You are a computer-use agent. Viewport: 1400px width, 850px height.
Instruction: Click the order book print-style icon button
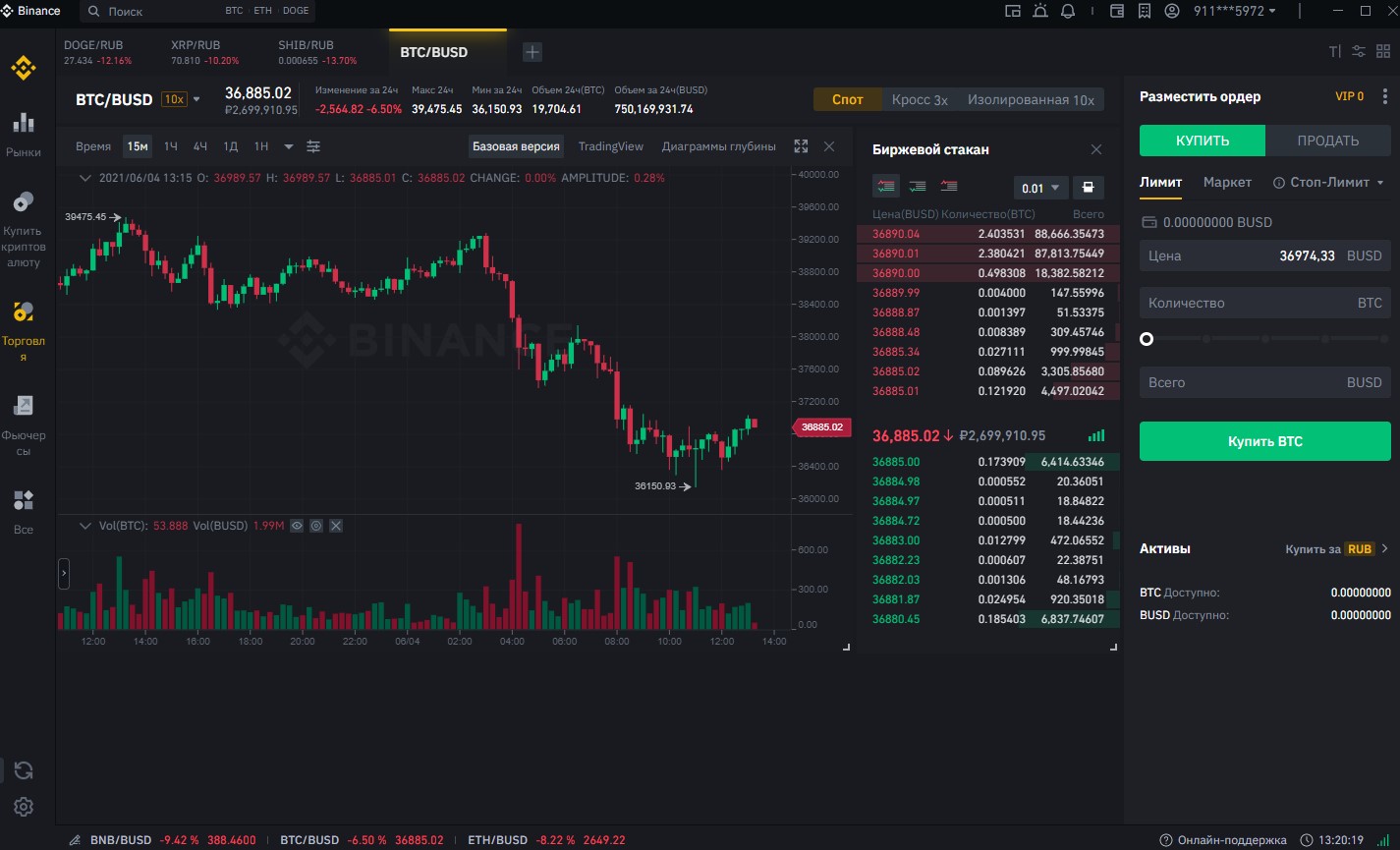1088,188
